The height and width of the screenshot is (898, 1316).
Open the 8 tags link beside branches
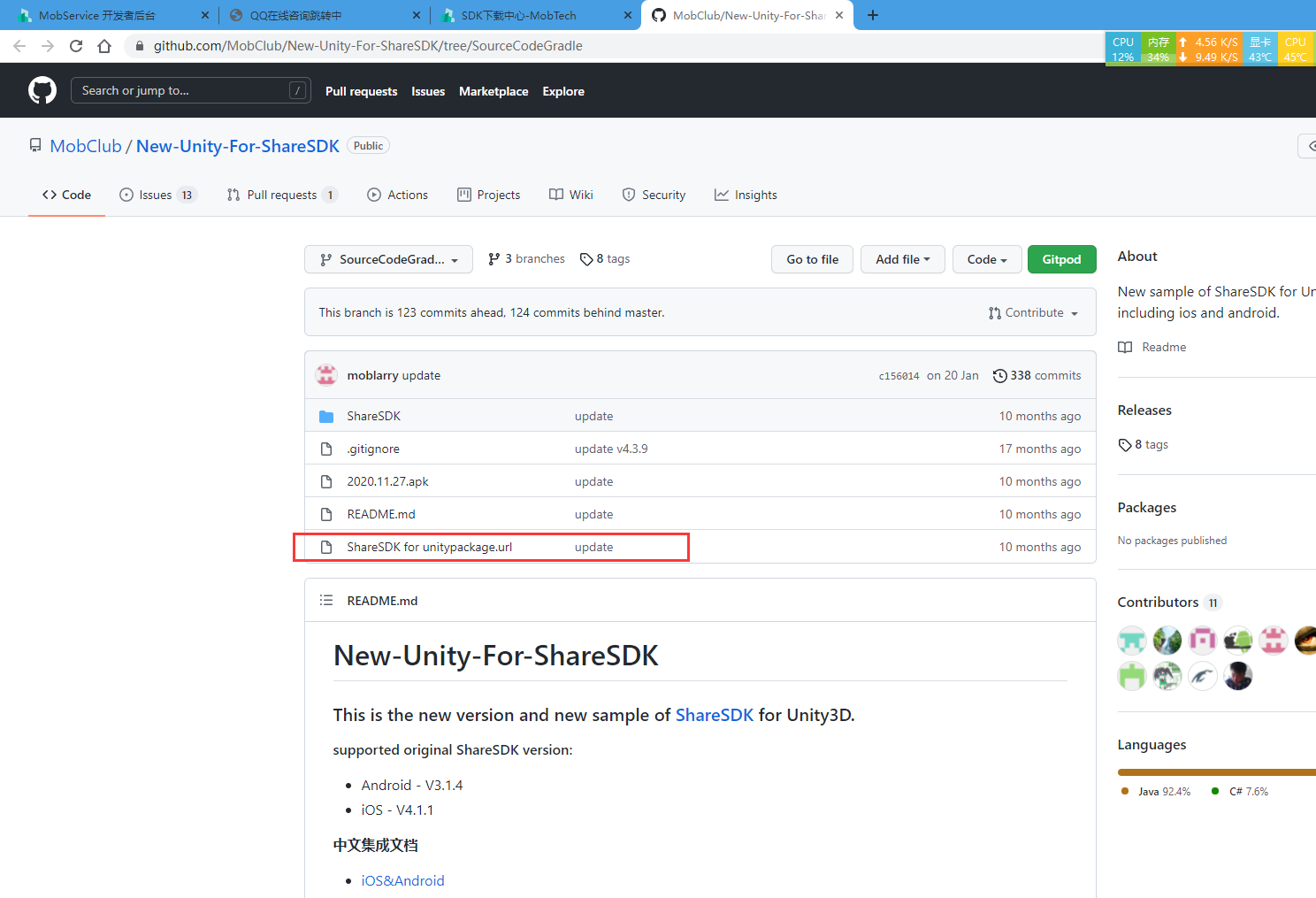pos(605,258)
